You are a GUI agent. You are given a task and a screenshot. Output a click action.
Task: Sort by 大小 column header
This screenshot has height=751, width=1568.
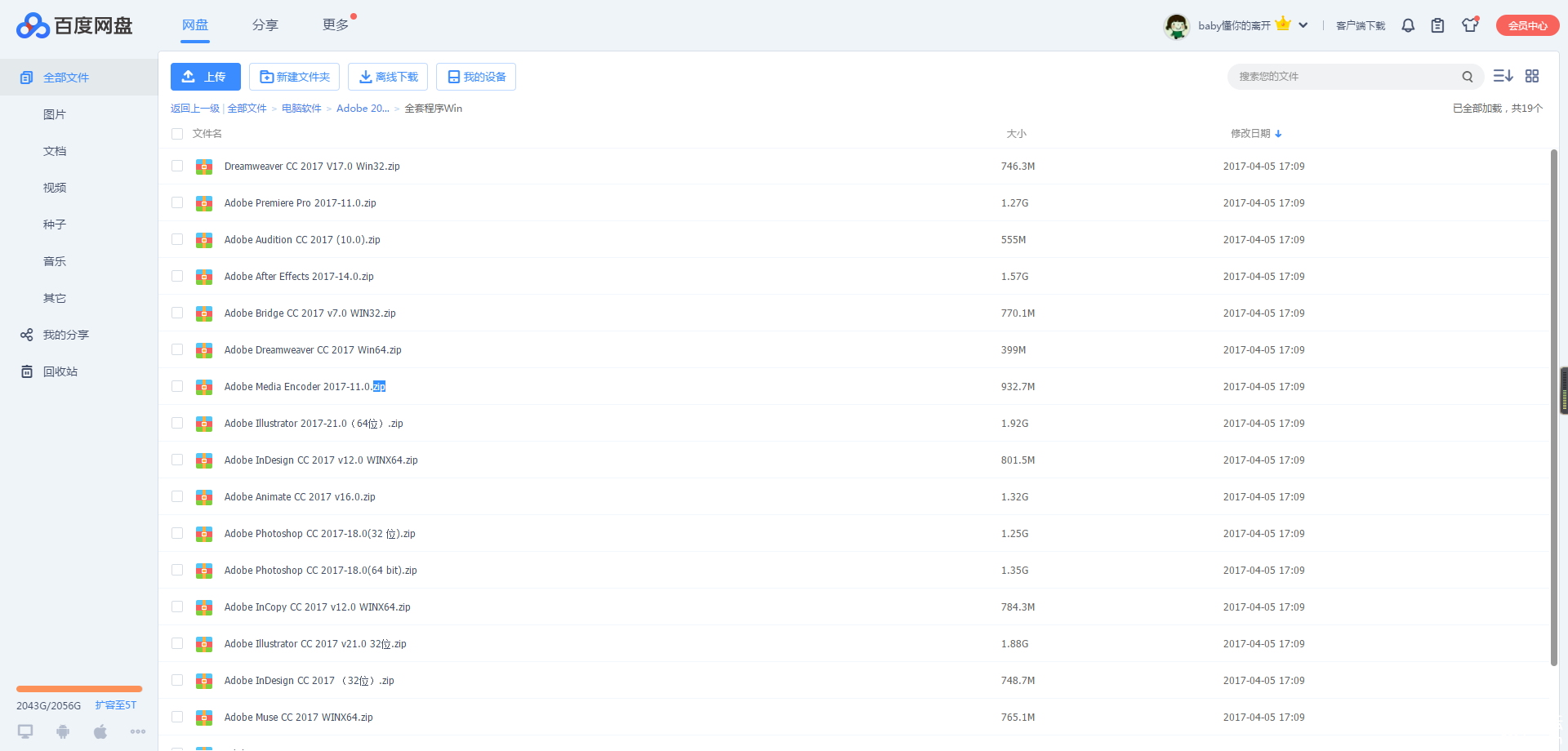tap(1016, 134)
